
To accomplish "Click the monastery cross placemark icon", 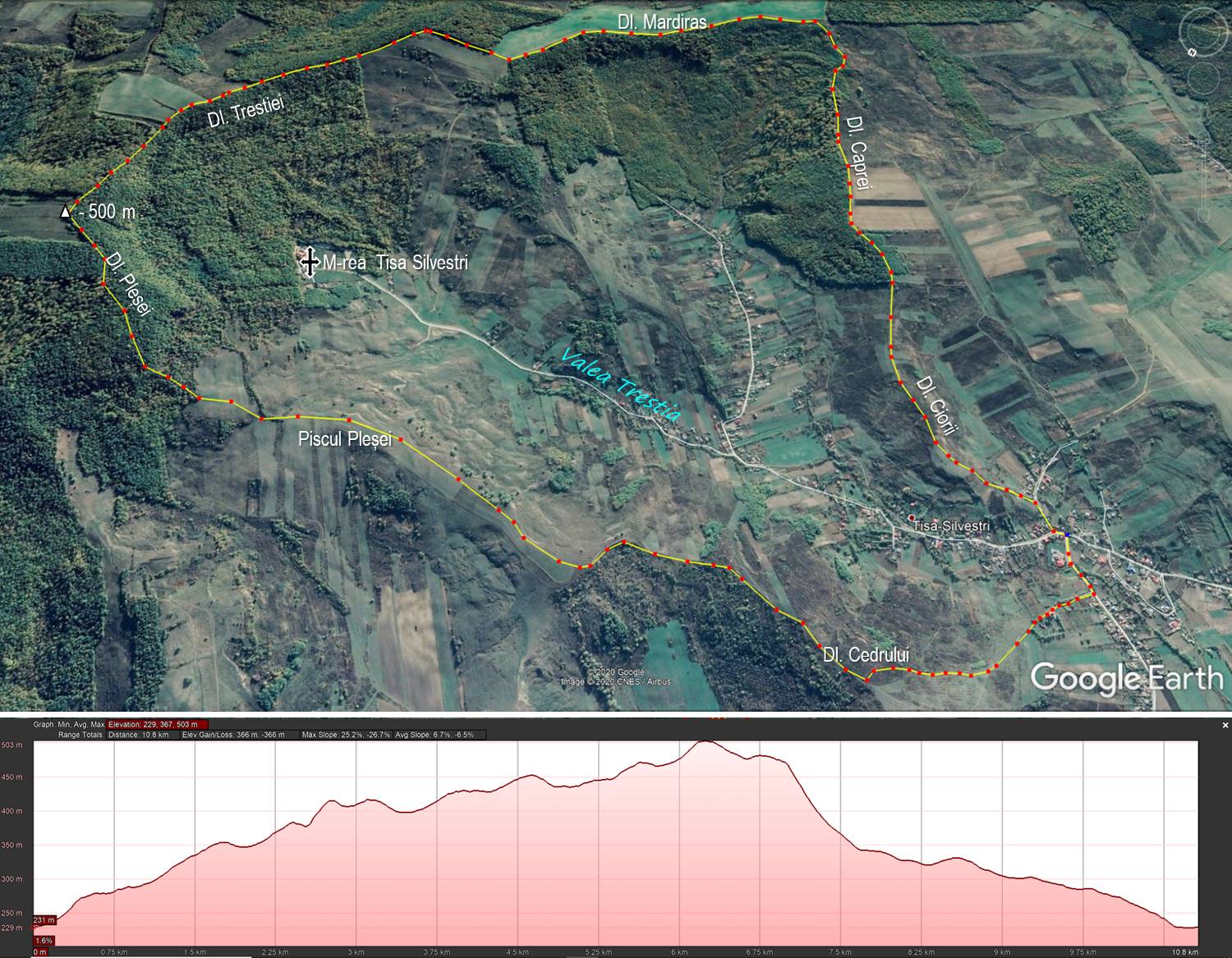I will 310,261.
